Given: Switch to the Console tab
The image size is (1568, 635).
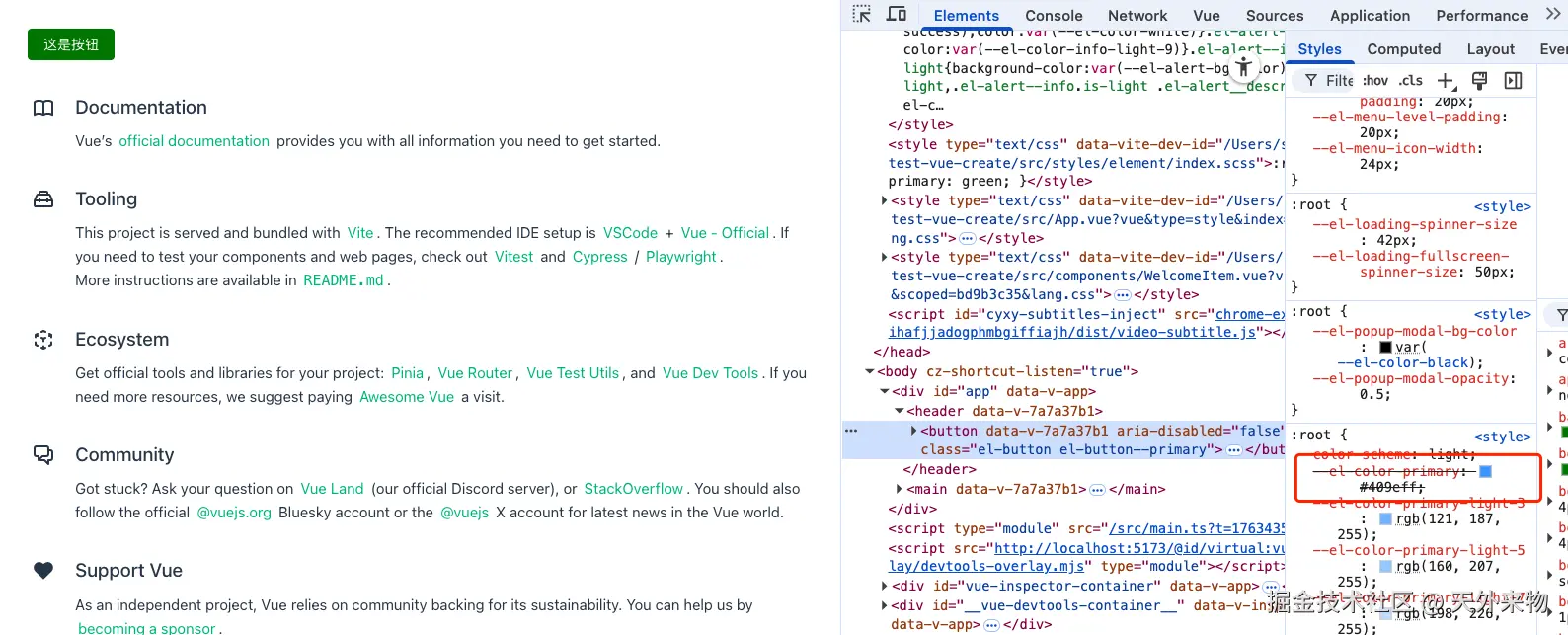Looking at the screenshot, I should (x=1054, y=16).
